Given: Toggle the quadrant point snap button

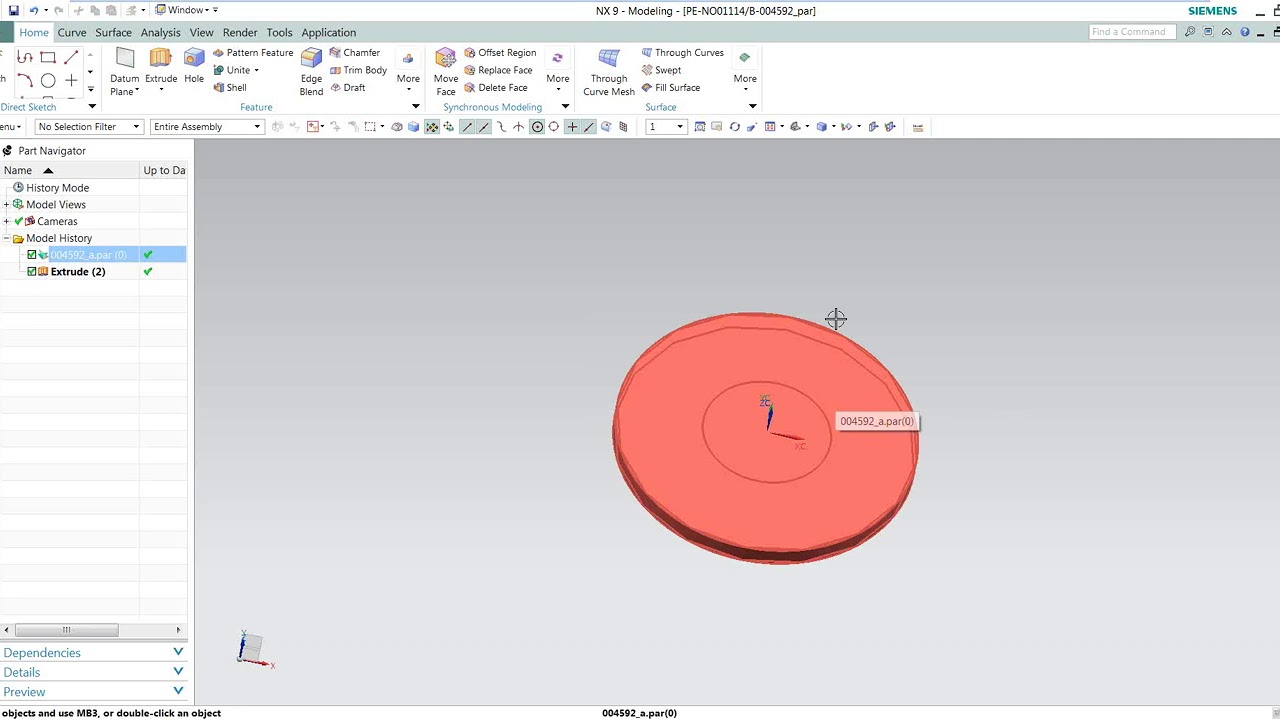Looking at the screenshot, I should pyautogui.click(x=554, y=127).
